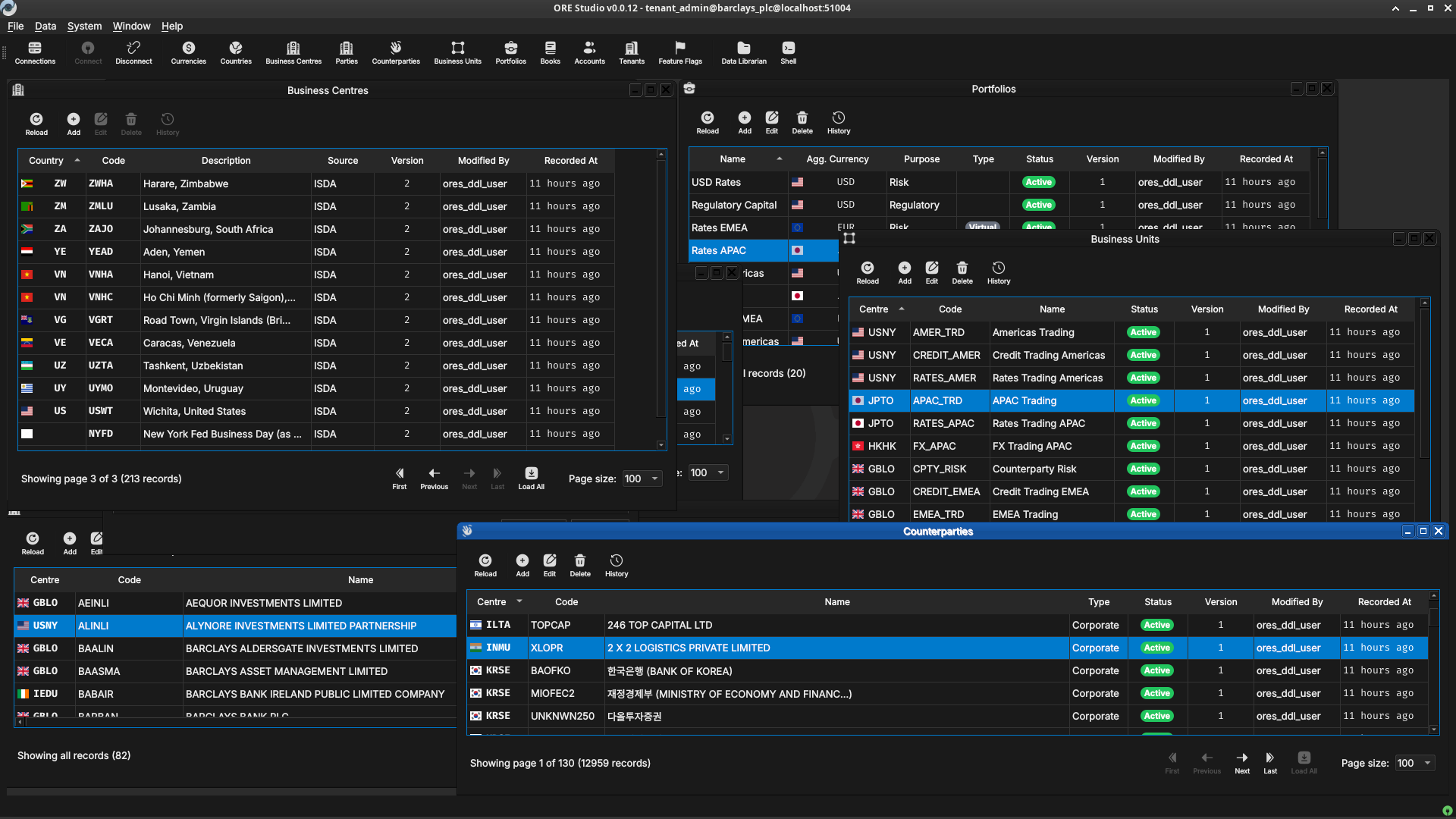Open the Books panel
Image resolution: width=1456 pixels, height=819 pixels.
pyautogui.click(x=550, y=52)
